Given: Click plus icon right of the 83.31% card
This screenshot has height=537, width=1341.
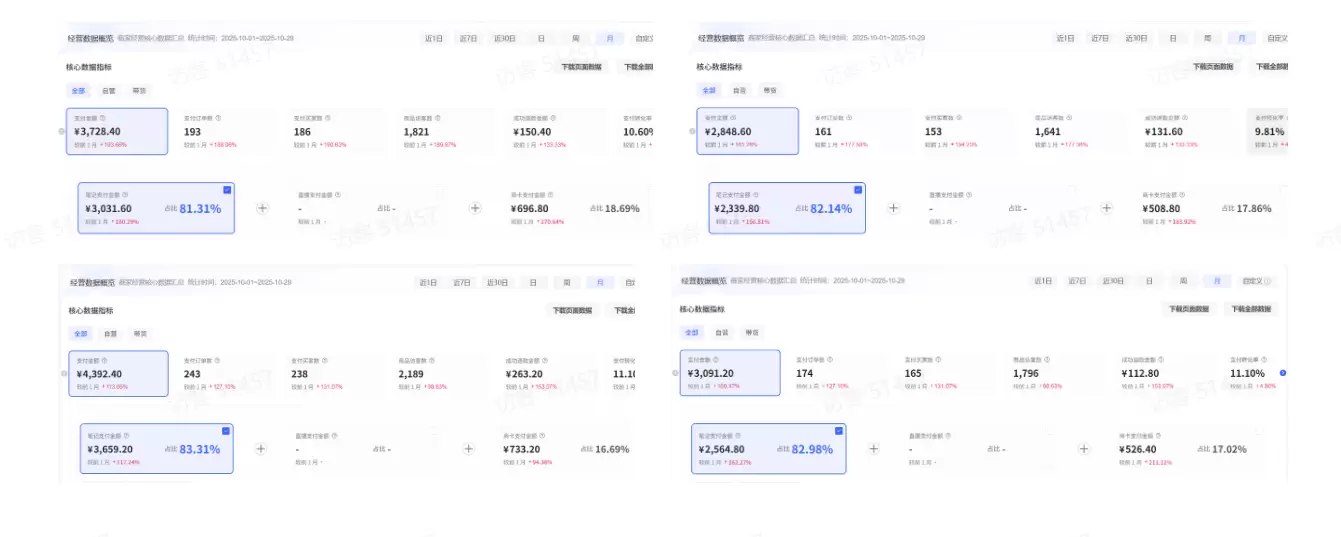Looking at the screenshot, I should coord(261,449).
